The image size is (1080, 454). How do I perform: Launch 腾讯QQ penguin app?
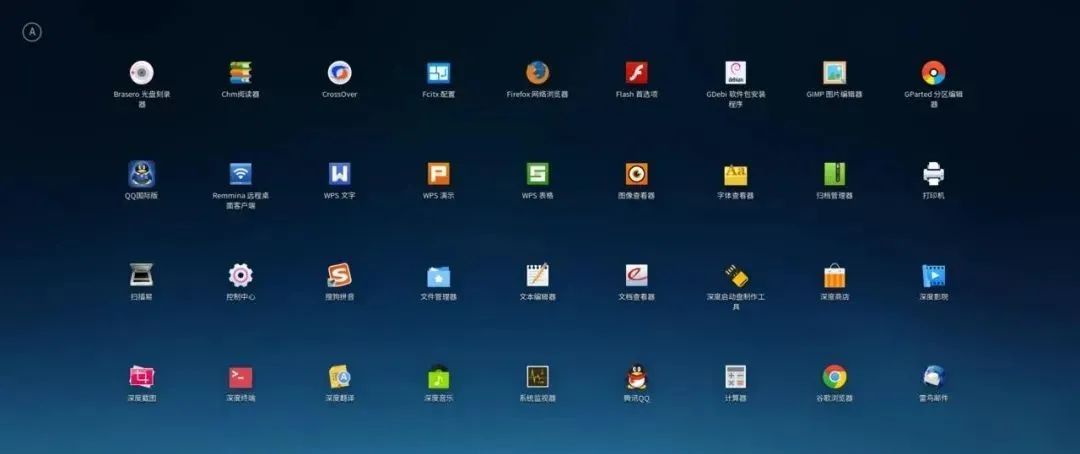pyautogui.click(x=636, y=376)
